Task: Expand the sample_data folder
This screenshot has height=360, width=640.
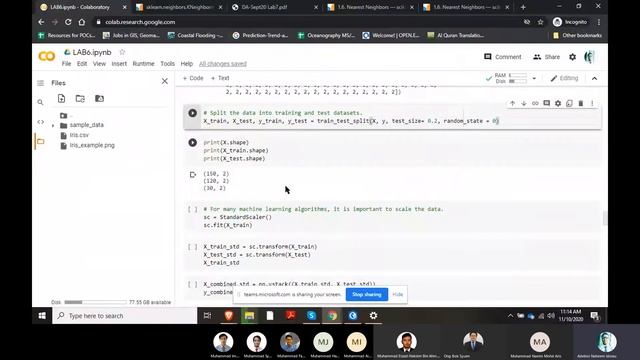Action: pos(53,125)
